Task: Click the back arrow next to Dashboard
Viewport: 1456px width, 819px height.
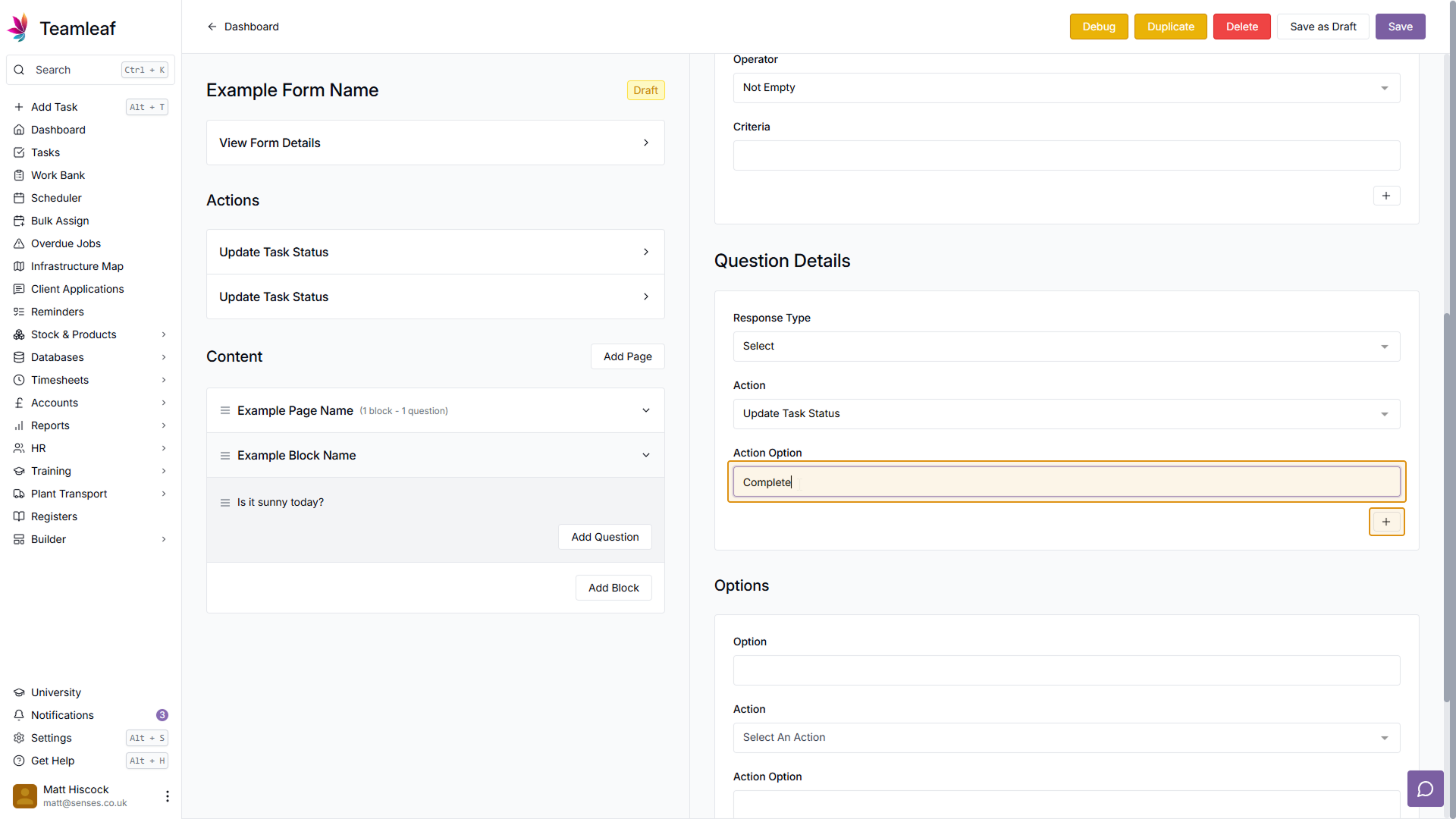Action: pyautogui.click(x=212, y=27)
